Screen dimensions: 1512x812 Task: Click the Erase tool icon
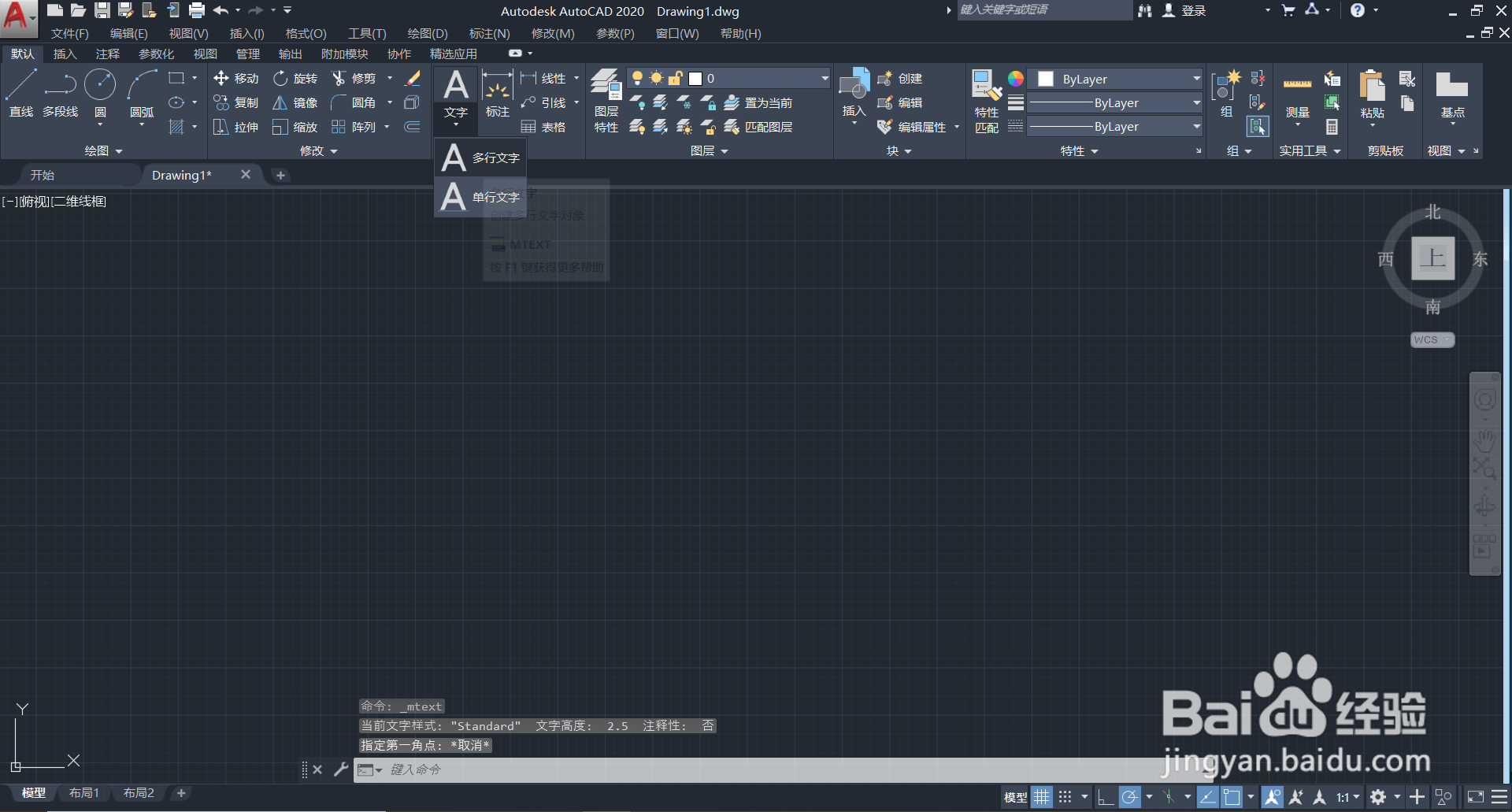tap(413, 79)
